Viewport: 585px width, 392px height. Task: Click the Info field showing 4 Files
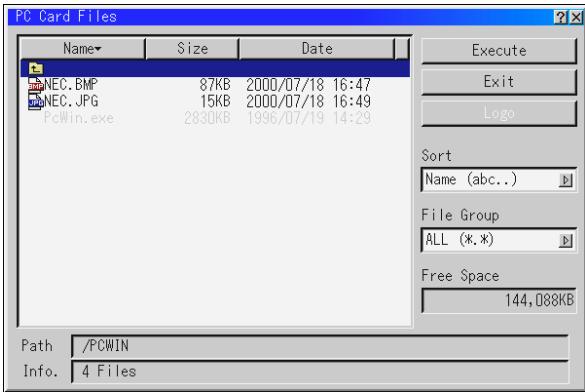click(320, 372)
